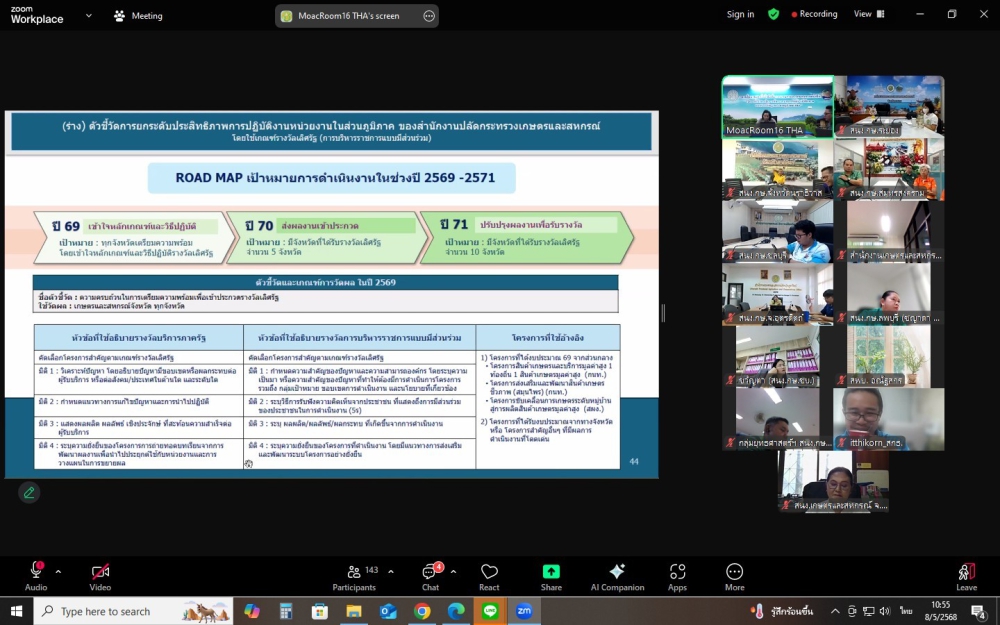Expand the Chat options chevron
Screen dimensions: 1000x625
(x=453, y=572)
